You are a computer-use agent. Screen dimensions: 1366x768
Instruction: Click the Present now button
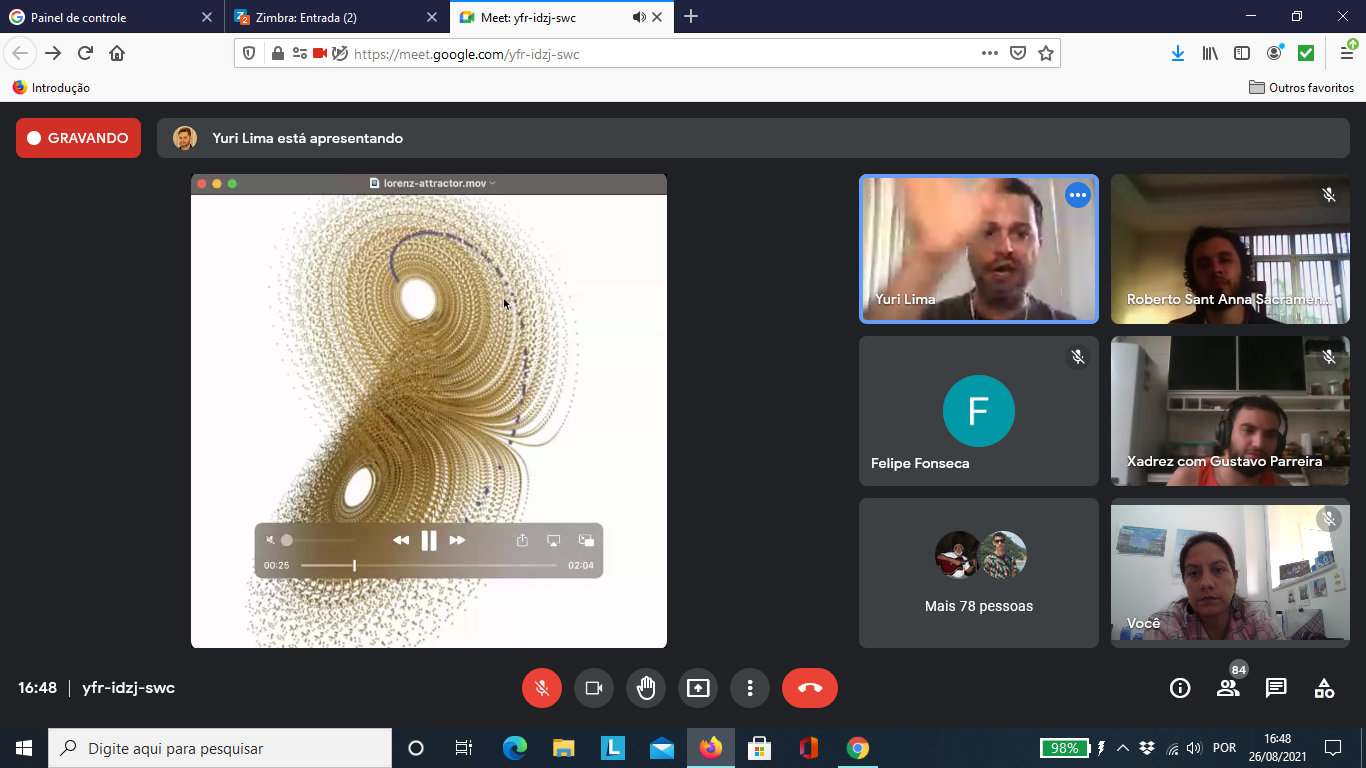698,688
